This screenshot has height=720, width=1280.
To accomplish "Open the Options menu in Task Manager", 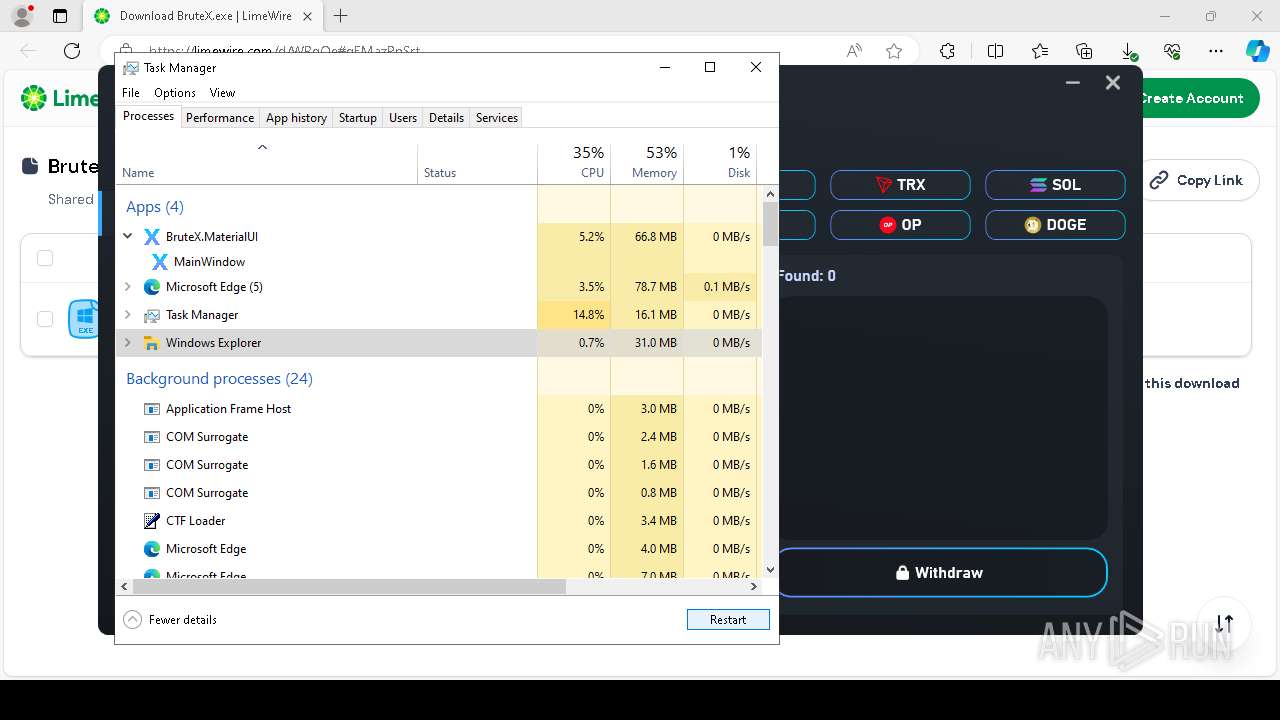I will [x=175, y=93].
